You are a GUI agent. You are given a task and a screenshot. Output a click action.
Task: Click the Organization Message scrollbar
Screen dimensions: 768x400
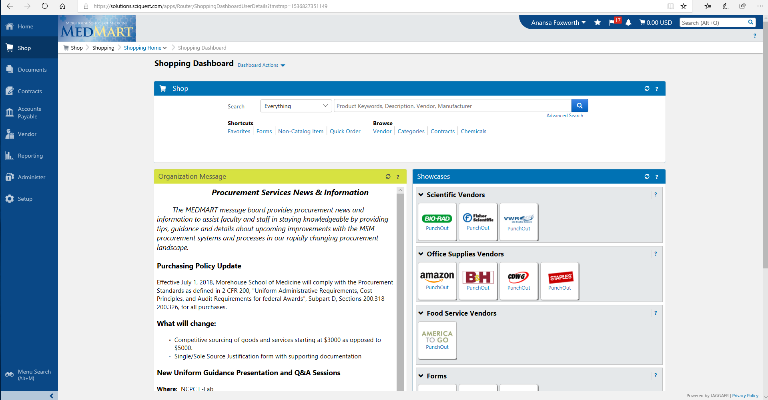point(400,289)
